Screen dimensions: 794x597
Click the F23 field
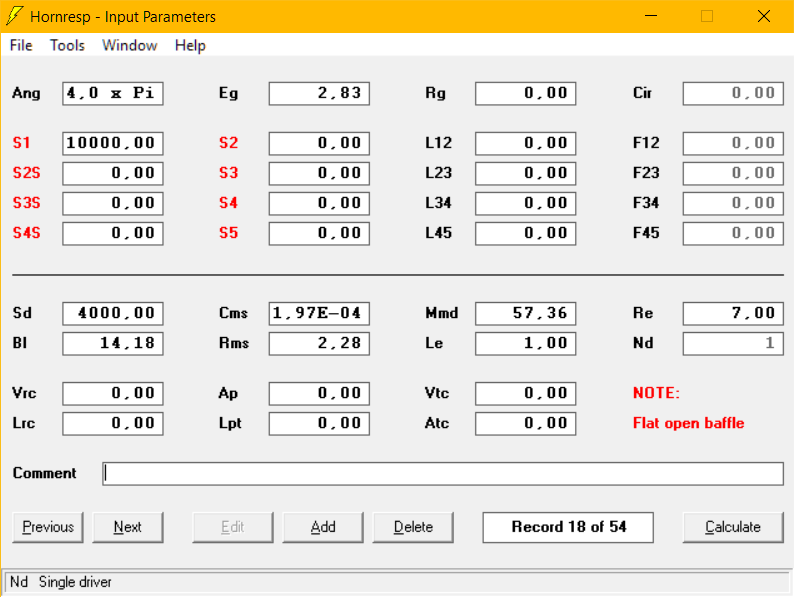[733, 173]
